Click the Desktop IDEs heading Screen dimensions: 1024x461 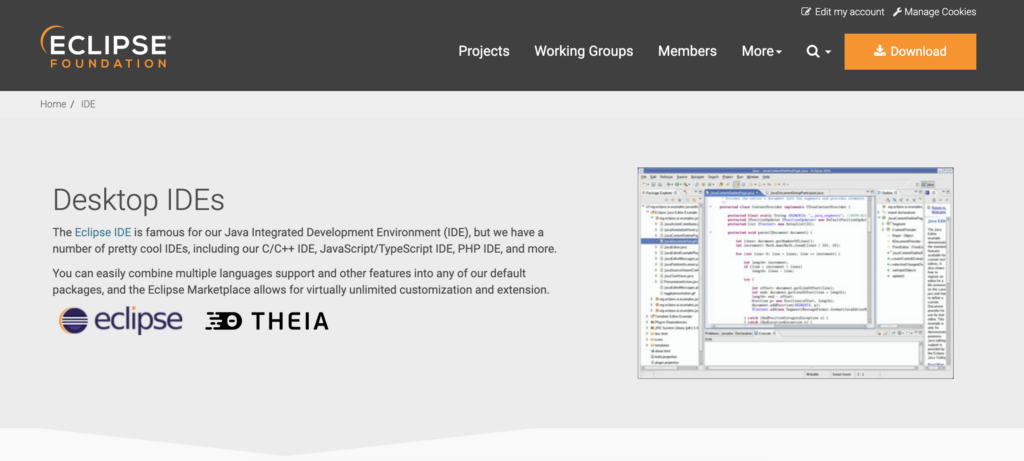pyautogui.click(x=138, y=200)
